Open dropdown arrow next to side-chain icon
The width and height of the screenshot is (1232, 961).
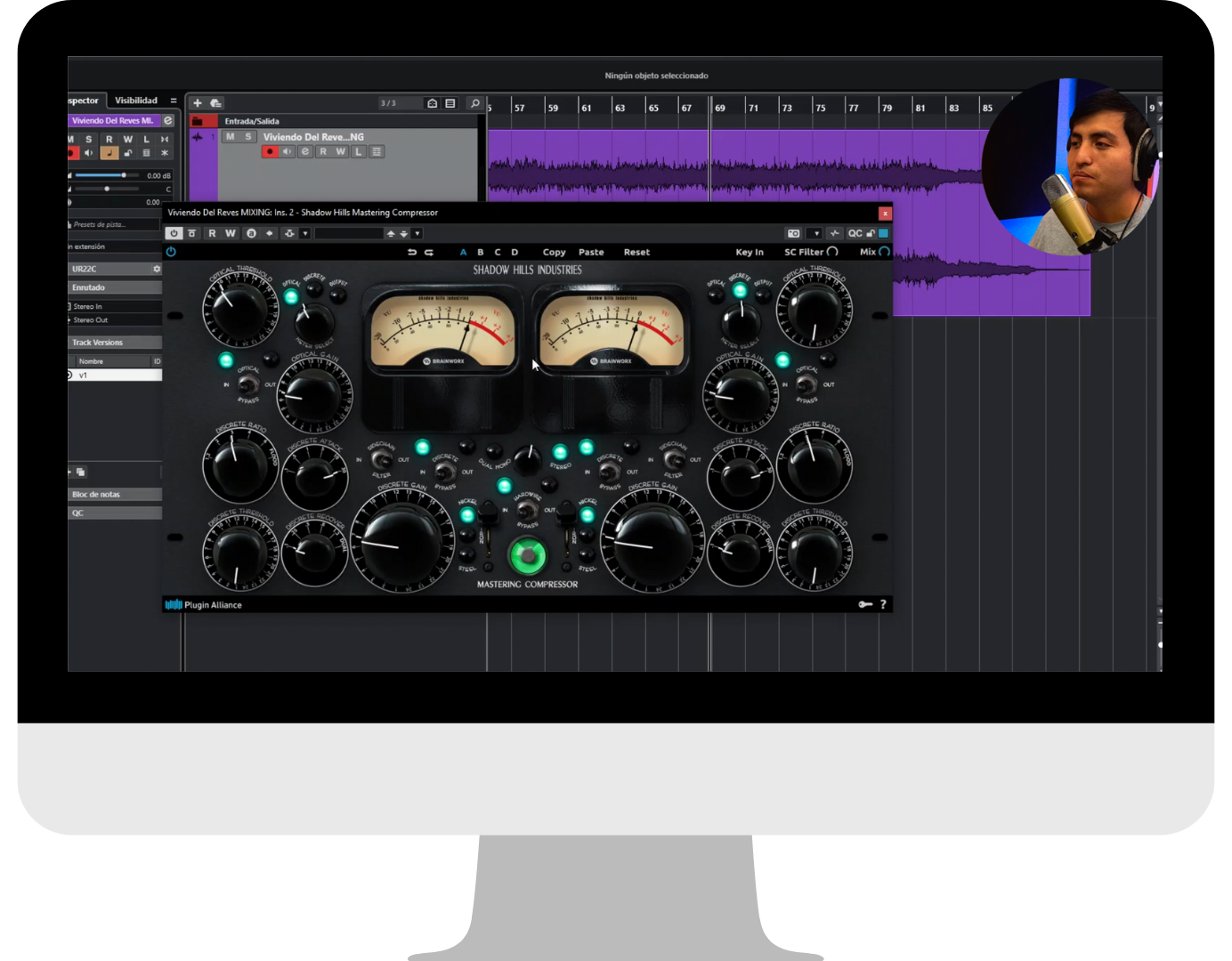(x=305, y=233)
